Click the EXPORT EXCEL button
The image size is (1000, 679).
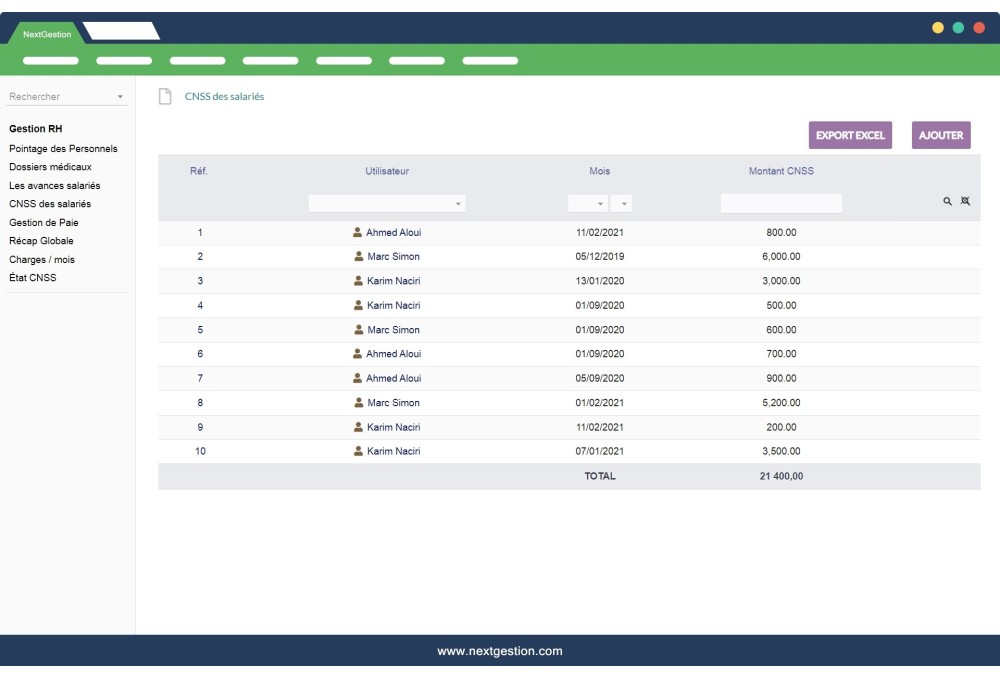coord(850,134)
